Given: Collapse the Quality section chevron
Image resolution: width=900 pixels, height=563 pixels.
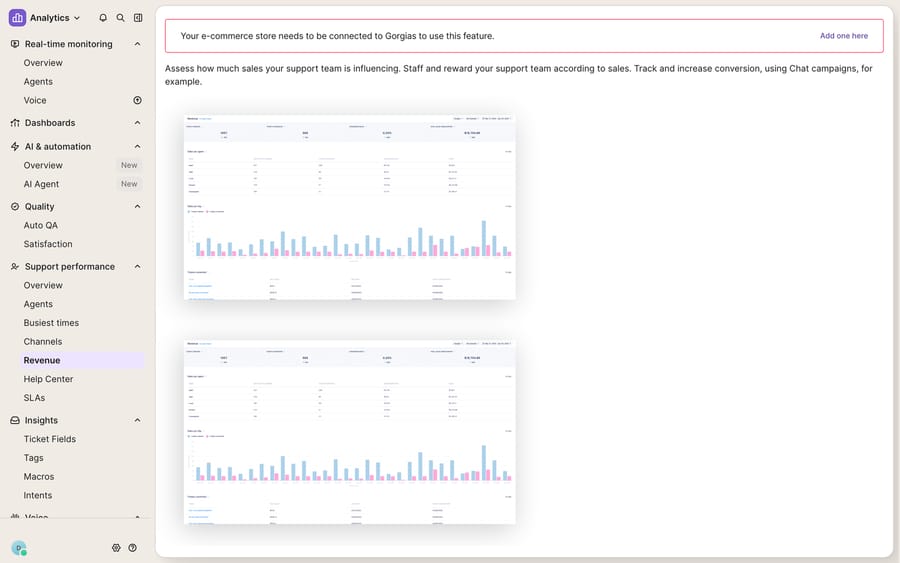Looking at the screenshot, I should click(x=138, y=207).
